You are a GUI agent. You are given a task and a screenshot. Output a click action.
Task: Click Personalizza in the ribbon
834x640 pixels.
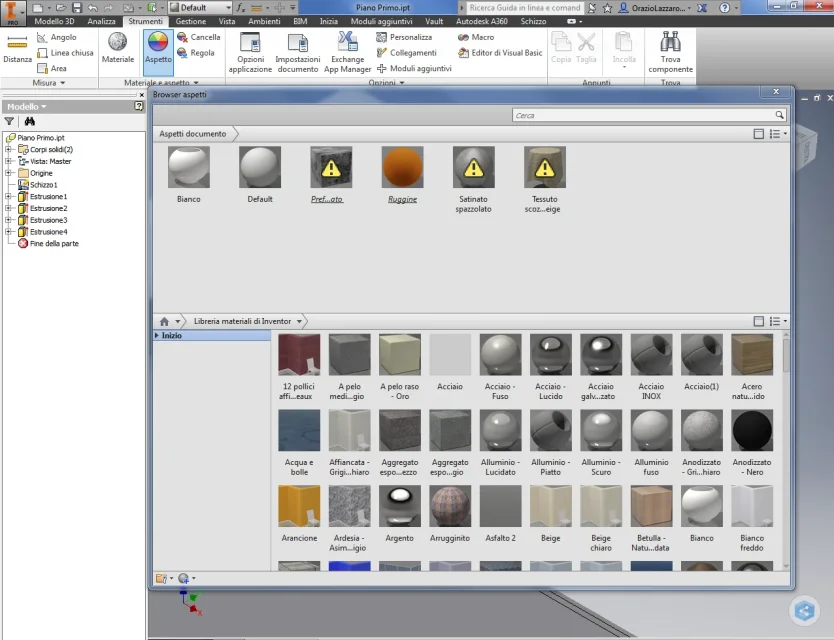point(404,37)
